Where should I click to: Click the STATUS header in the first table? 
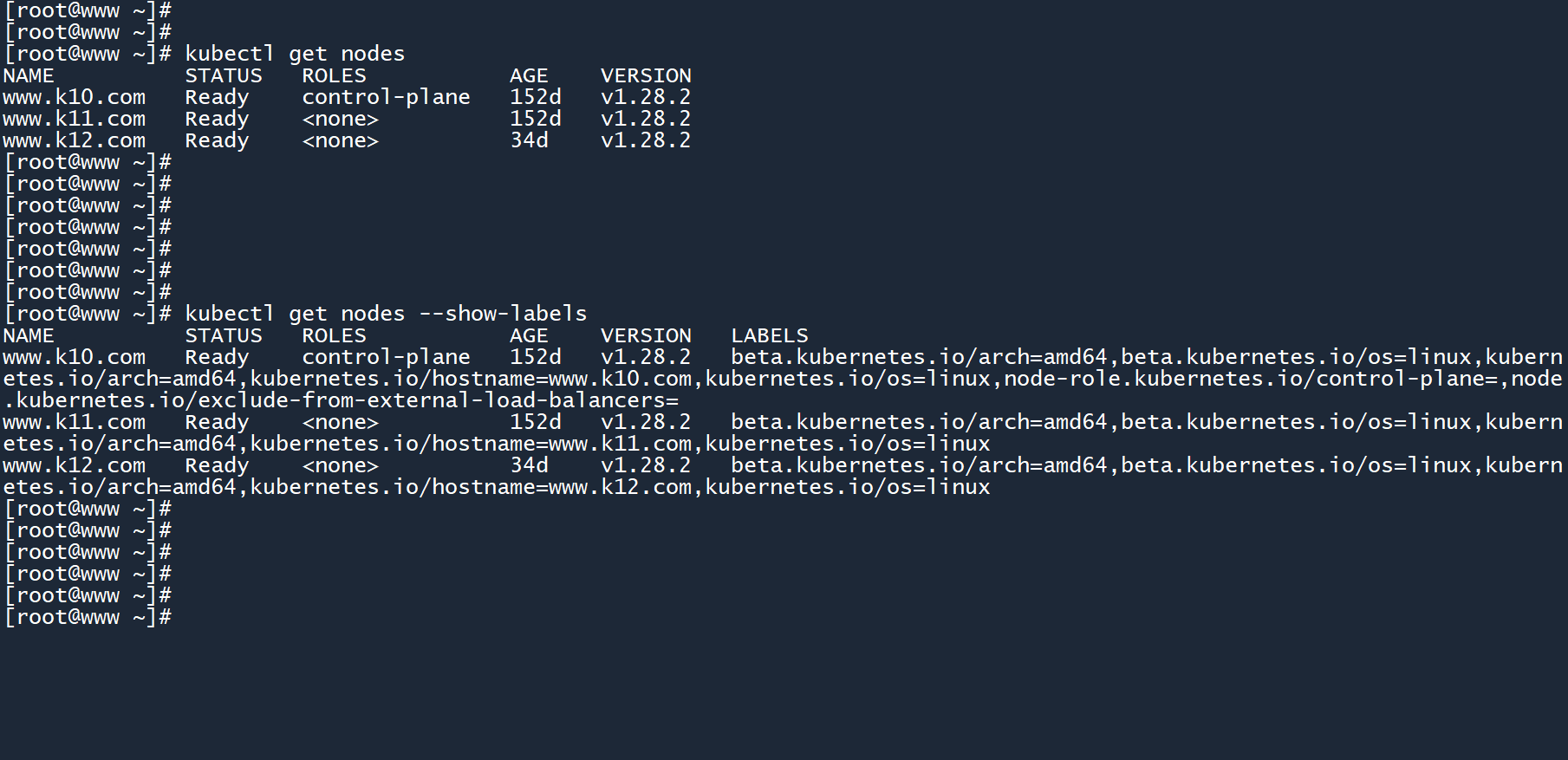click(223, 75)
